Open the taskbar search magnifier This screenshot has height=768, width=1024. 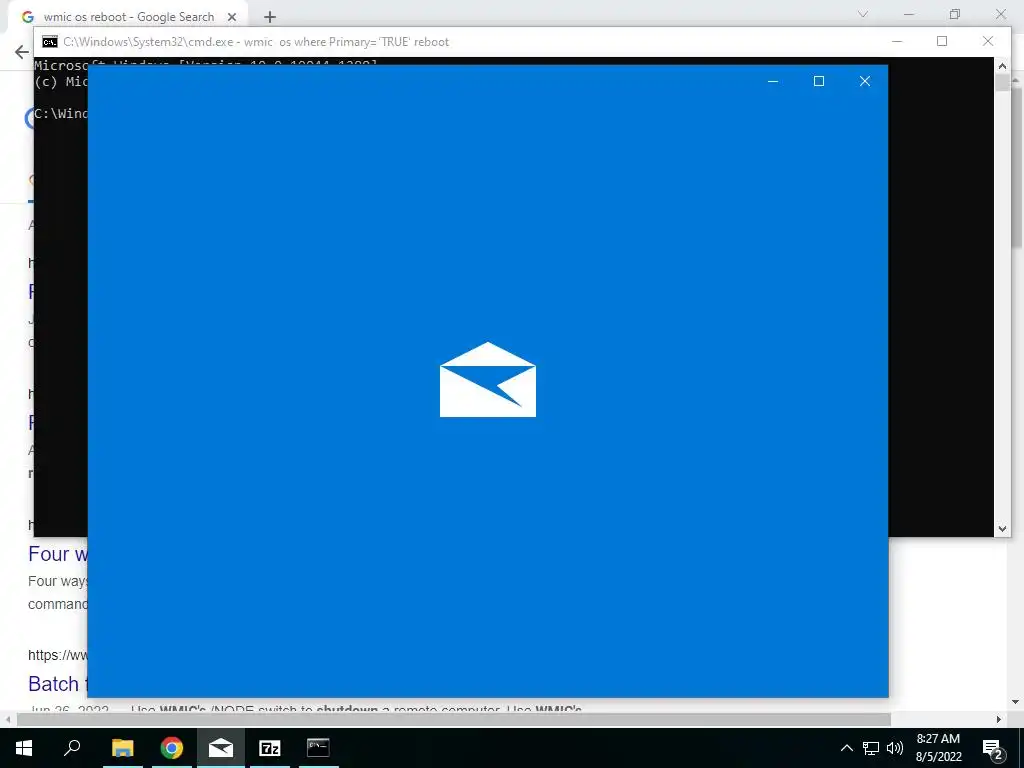(x=72, y=748)
